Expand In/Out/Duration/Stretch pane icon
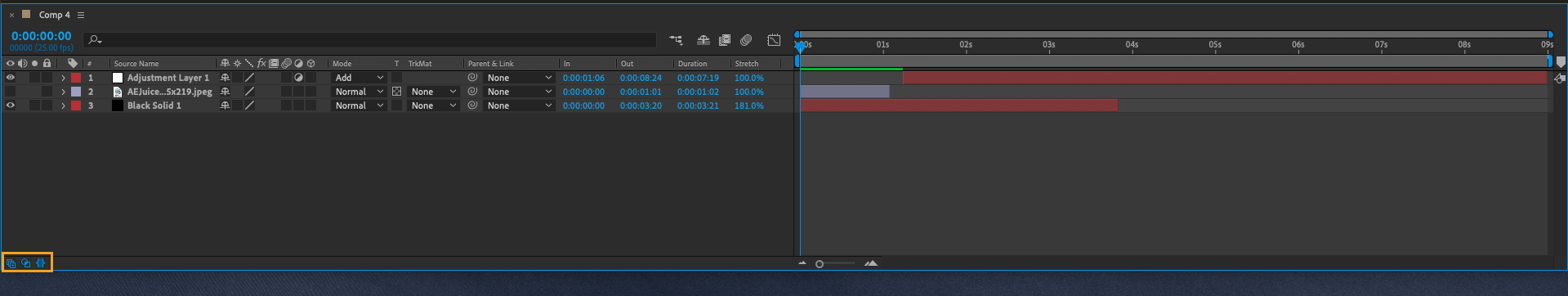 [40, 263]
